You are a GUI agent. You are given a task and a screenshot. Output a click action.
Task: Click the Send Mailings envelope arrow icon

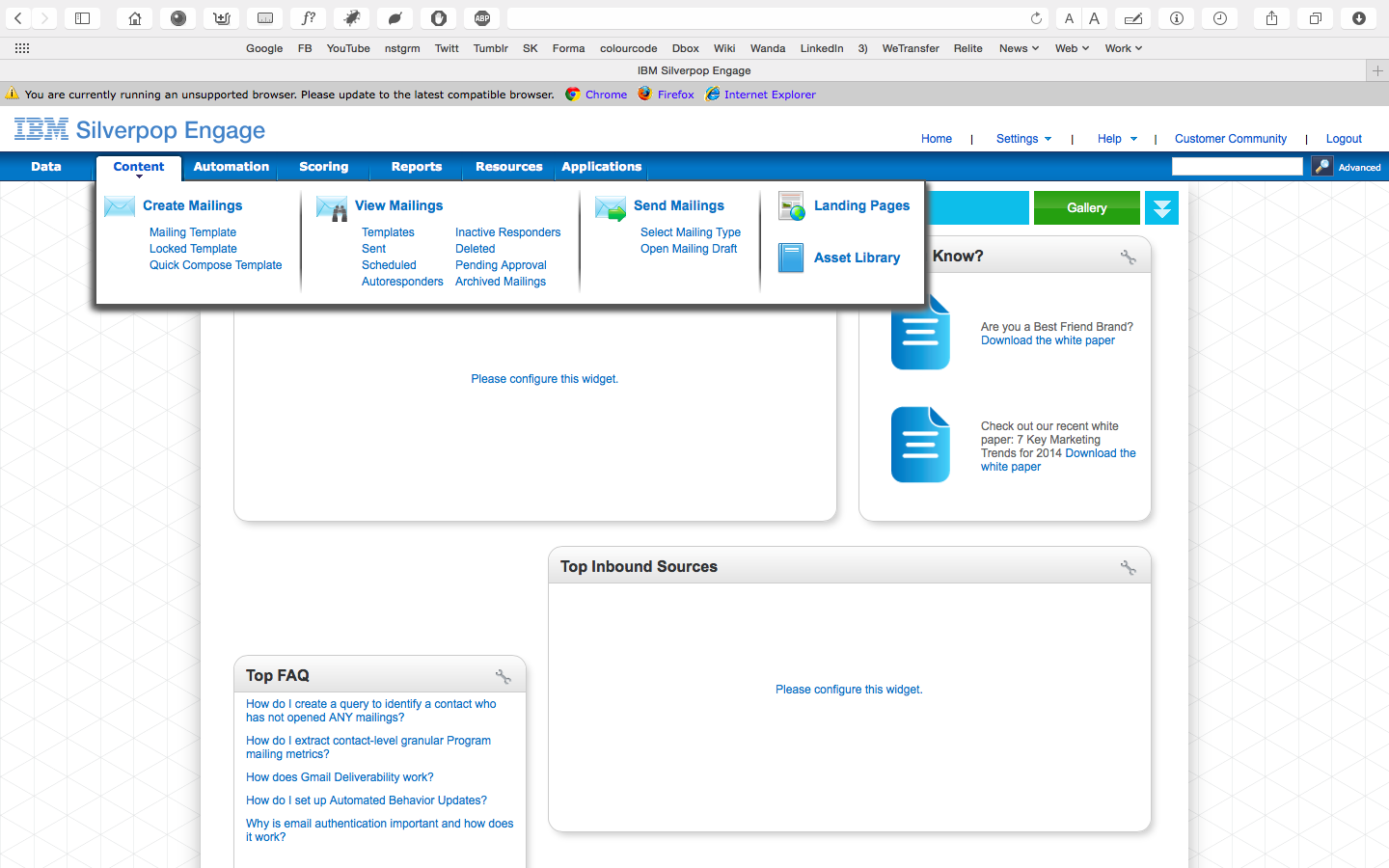coord(611,208)
